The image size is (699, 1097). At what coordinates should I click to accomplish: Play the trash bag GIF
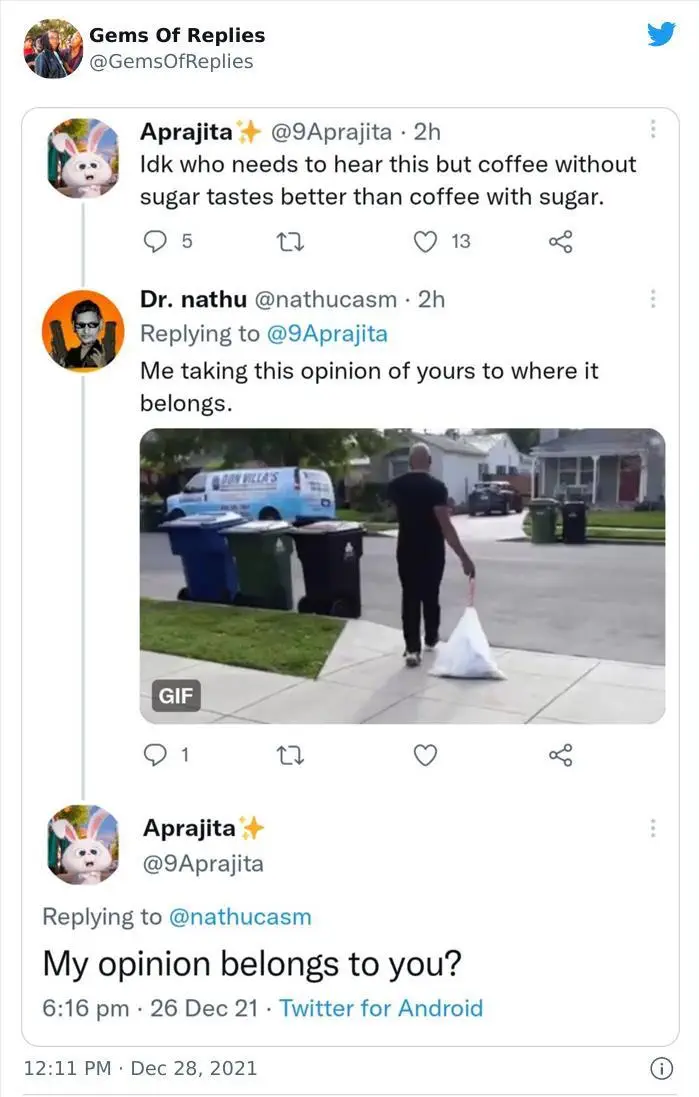point(402,576)
